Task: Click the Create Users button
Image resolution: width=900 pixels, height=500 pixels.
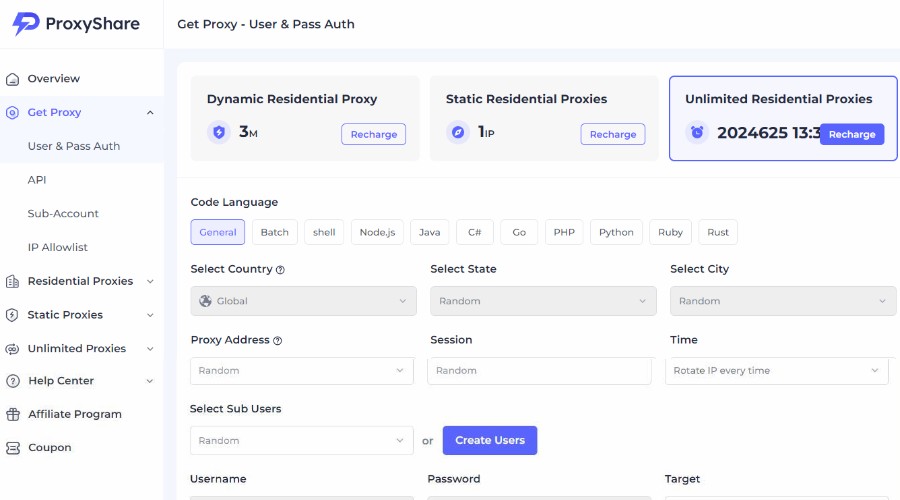Action: [490, 440]
